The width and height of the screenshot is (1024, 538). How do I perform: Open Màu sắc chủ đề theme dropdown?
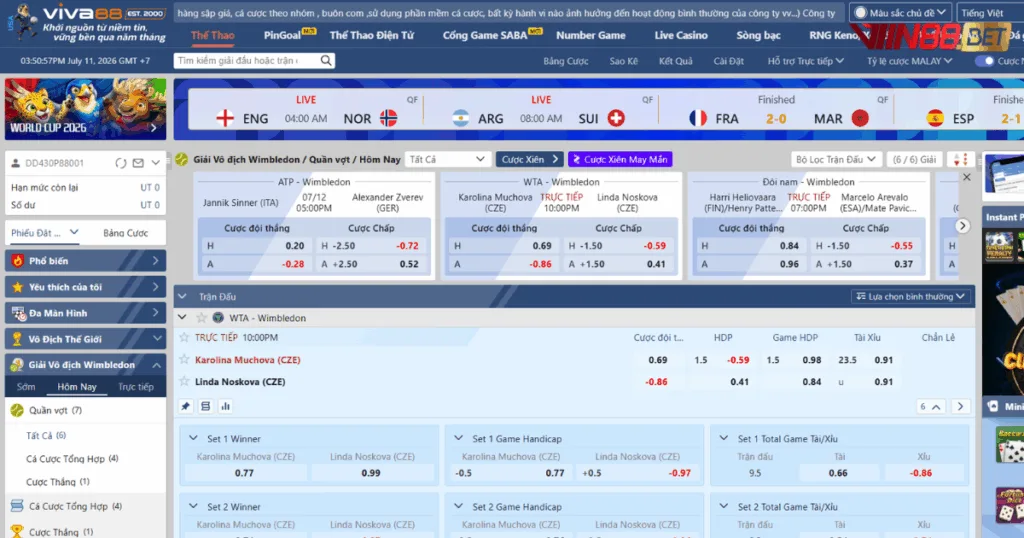[899, 12]
